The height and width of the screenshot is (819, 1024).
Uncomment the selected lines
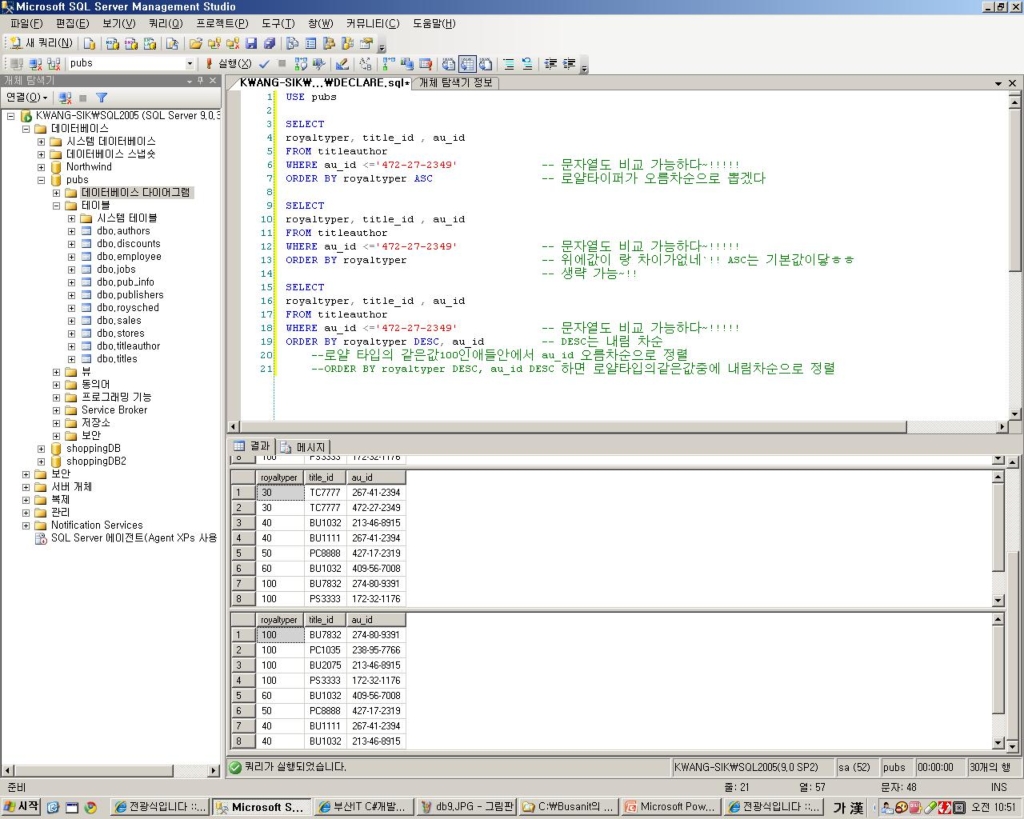click(527, 63)
